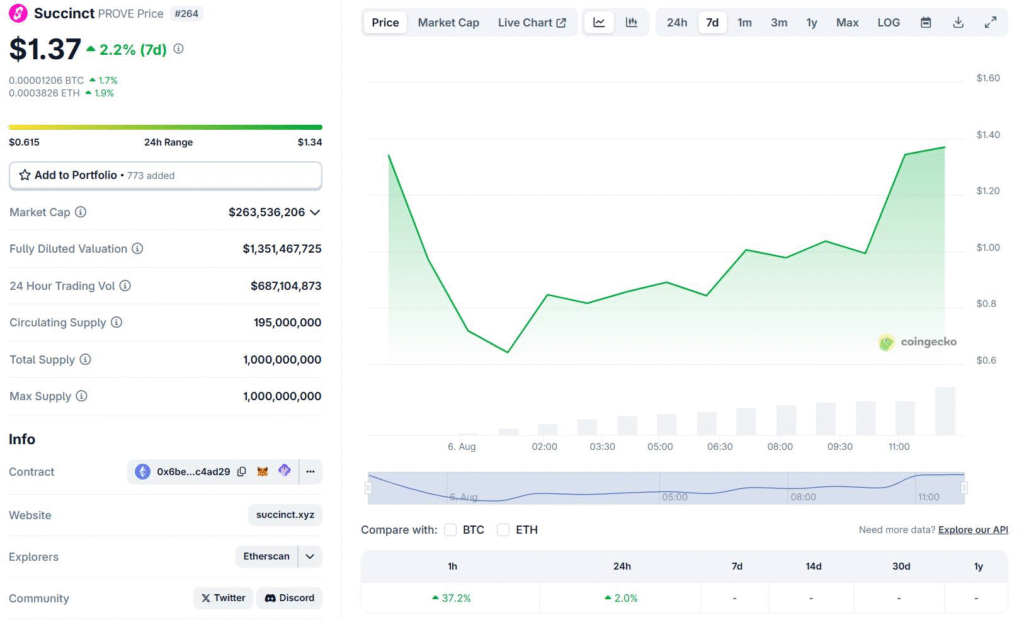Click Add to Portfolio button
Viewport: 1024px width, 620px height.
[165, 176]
